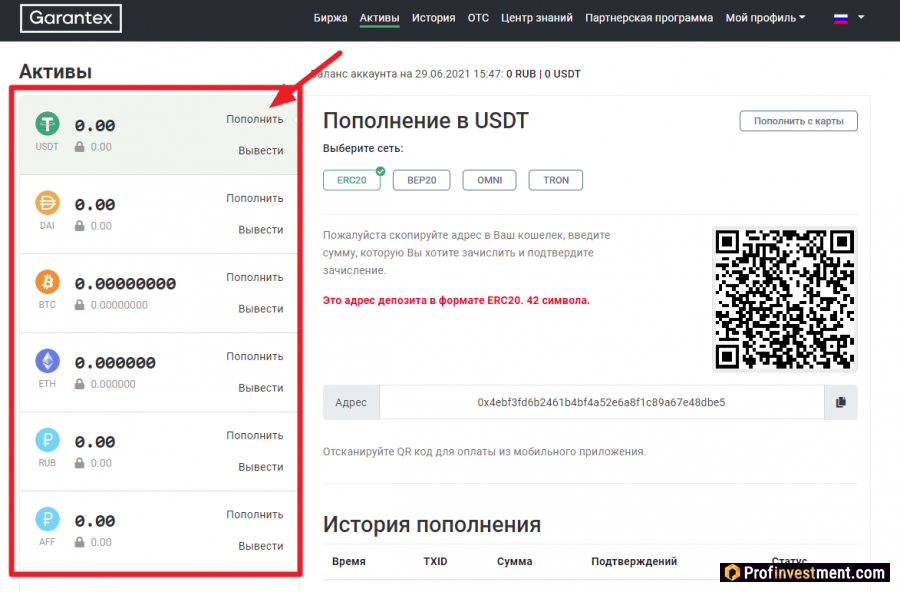Select the BEP20 network option

tap(421, 180)
